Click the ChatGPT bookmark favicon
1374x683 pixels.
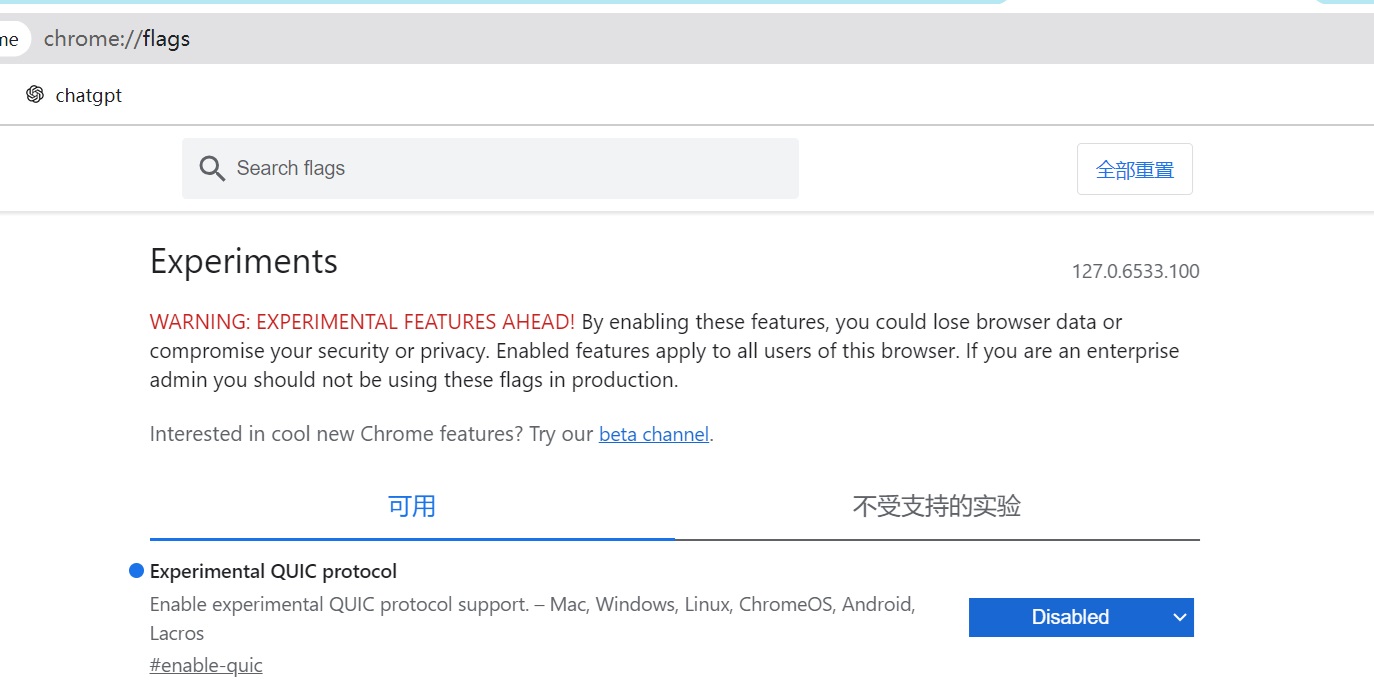click(35, 95)
